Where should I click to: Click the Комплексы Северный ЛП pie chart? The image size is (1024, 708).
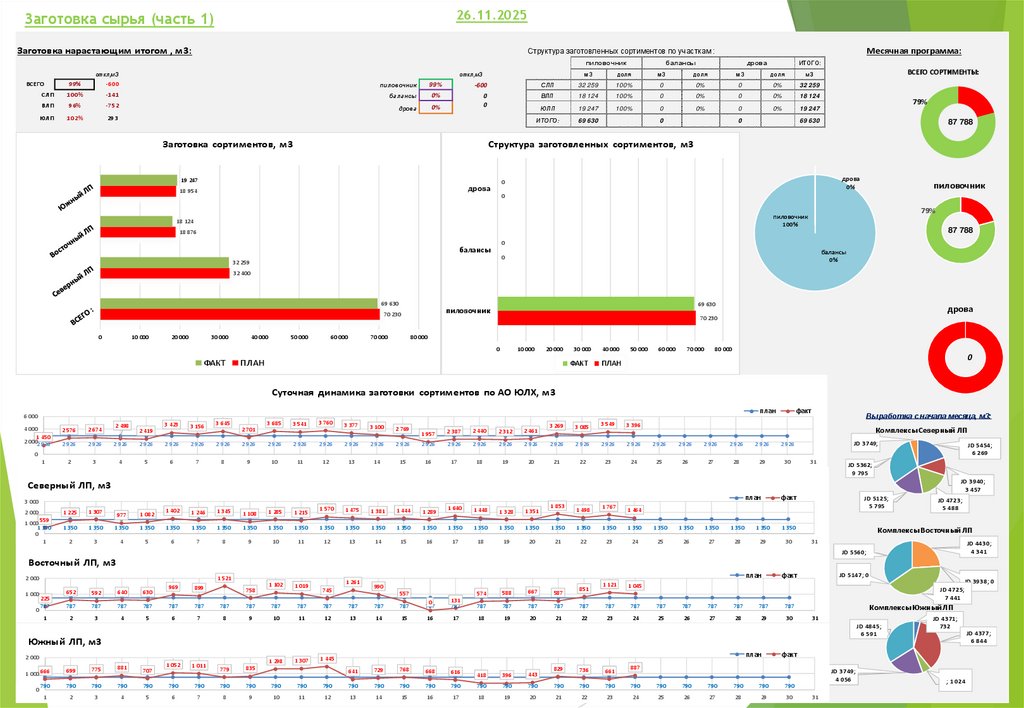click(x=918, y=466)
